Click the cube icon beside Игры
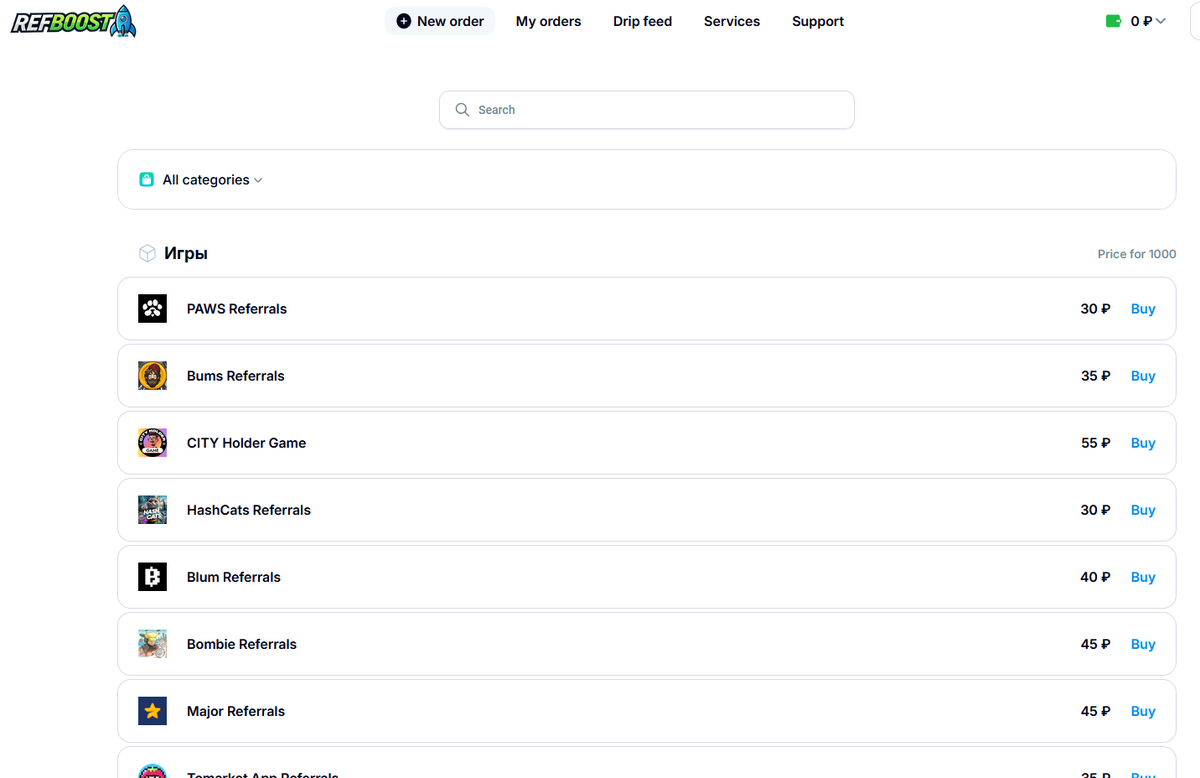Screen dimensions: 1200x778 tap(147, 254)
